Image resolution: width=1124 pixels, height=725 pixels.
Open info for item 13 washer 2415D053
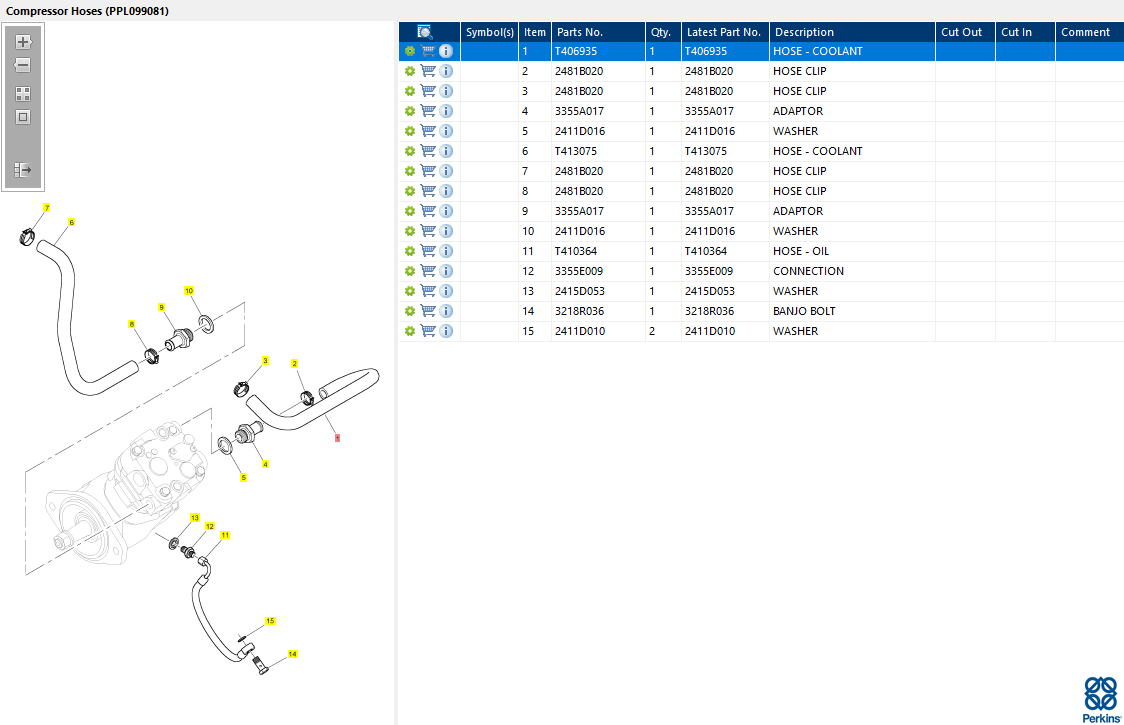click(446, 291)
